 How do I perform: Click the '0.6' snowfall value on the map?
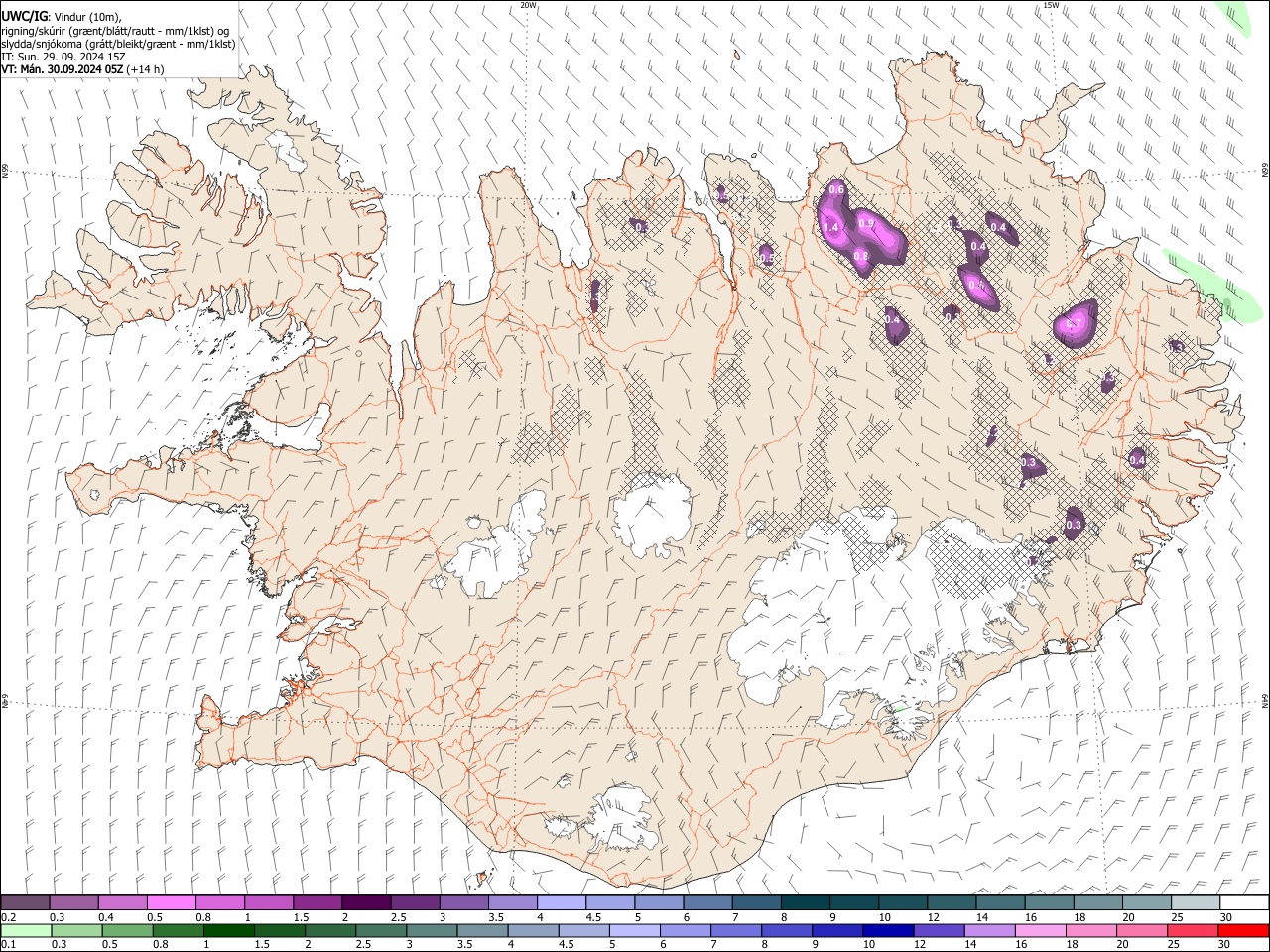[836, 190]
